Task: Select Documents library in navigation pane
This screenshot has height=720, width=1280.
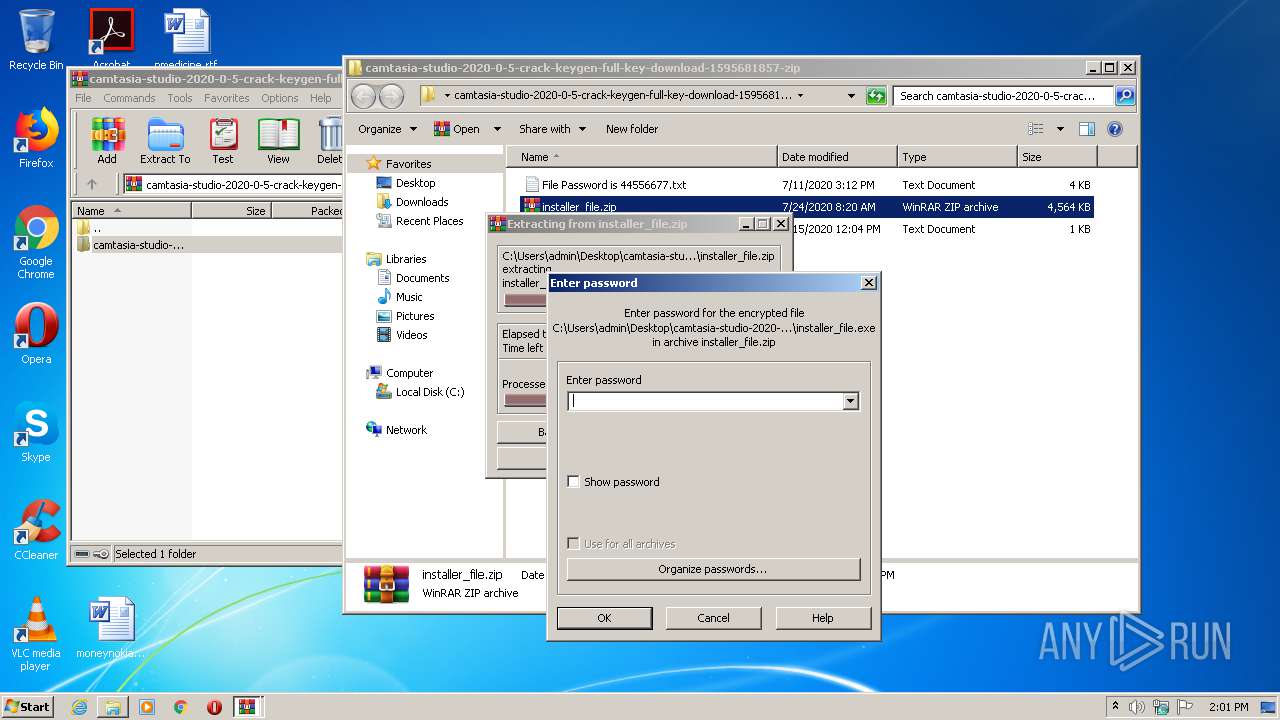Action: (422, 278)
